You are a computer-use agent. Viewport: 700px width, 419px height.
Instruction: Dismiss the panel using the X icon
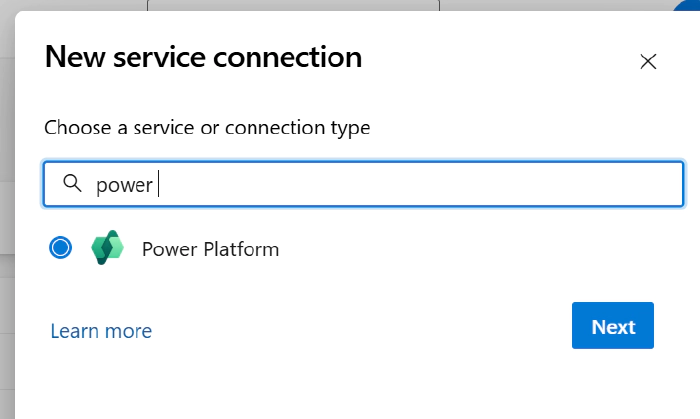[x=648, y=61]
